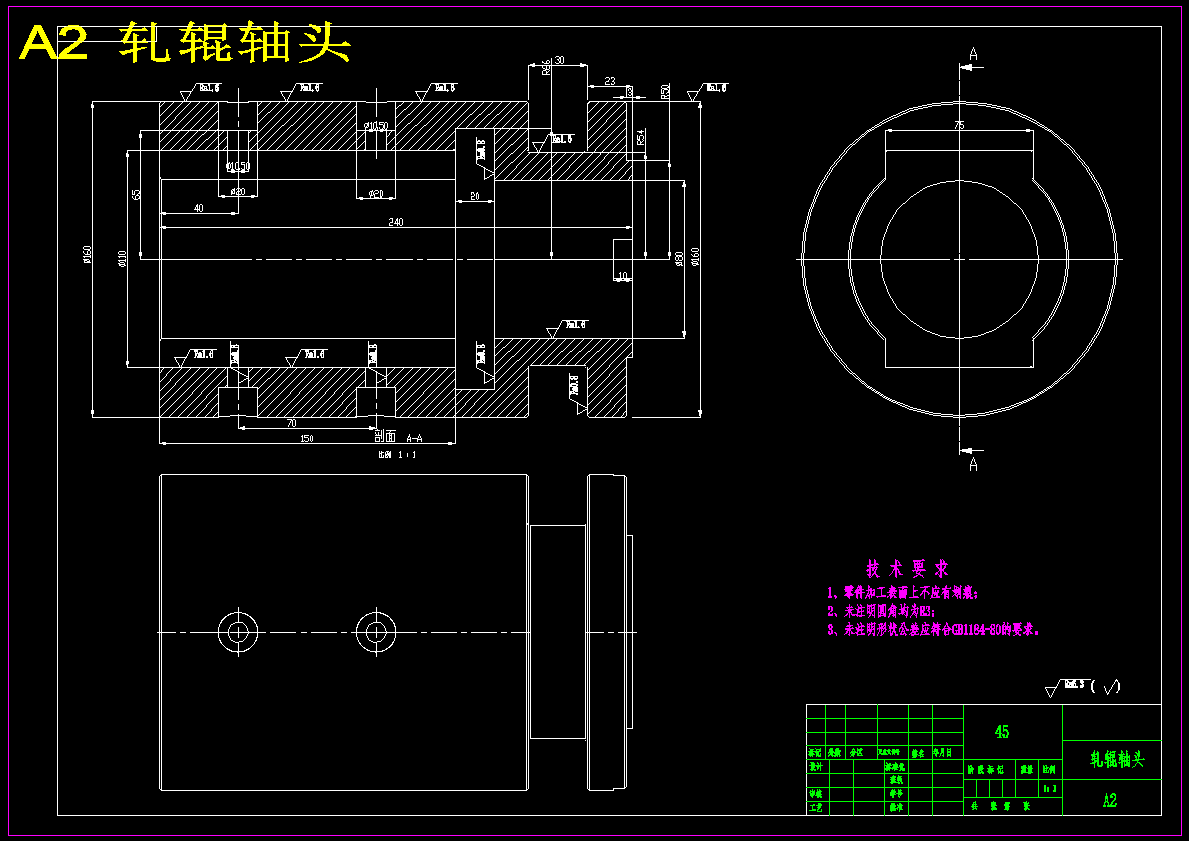Screen dimensions: 1189x841
Task: Select the 240 length dimension text
Action: [396, 222]
